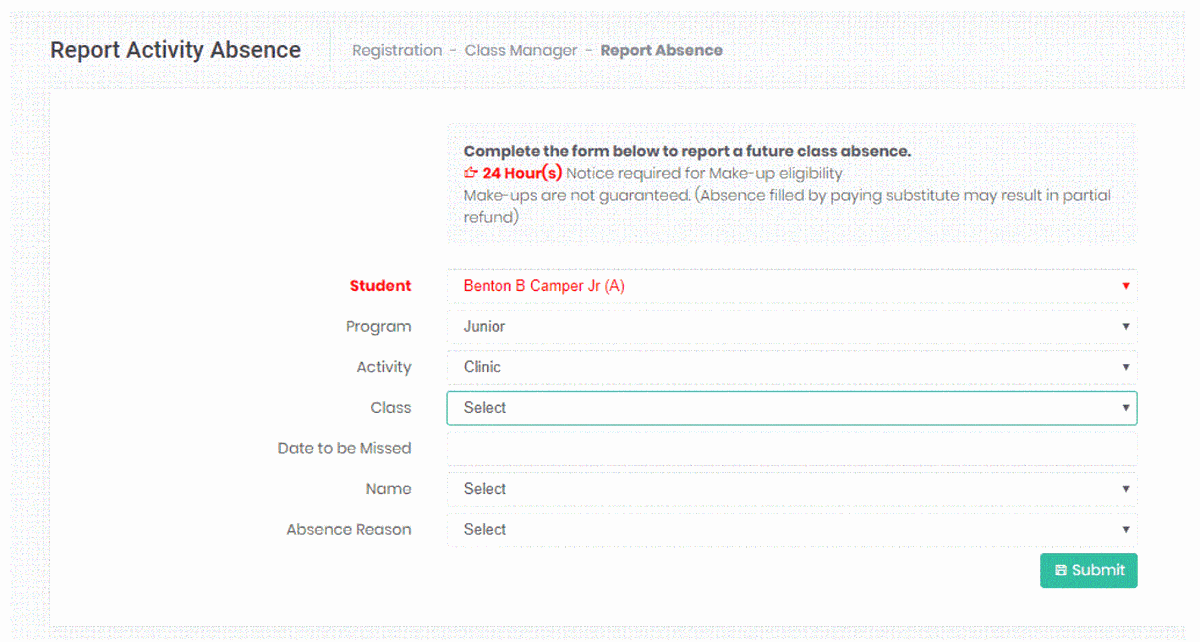Click the red arrow on Student dropdown
This screenshot has height=642, width=1200.
tap(1125, 286)
